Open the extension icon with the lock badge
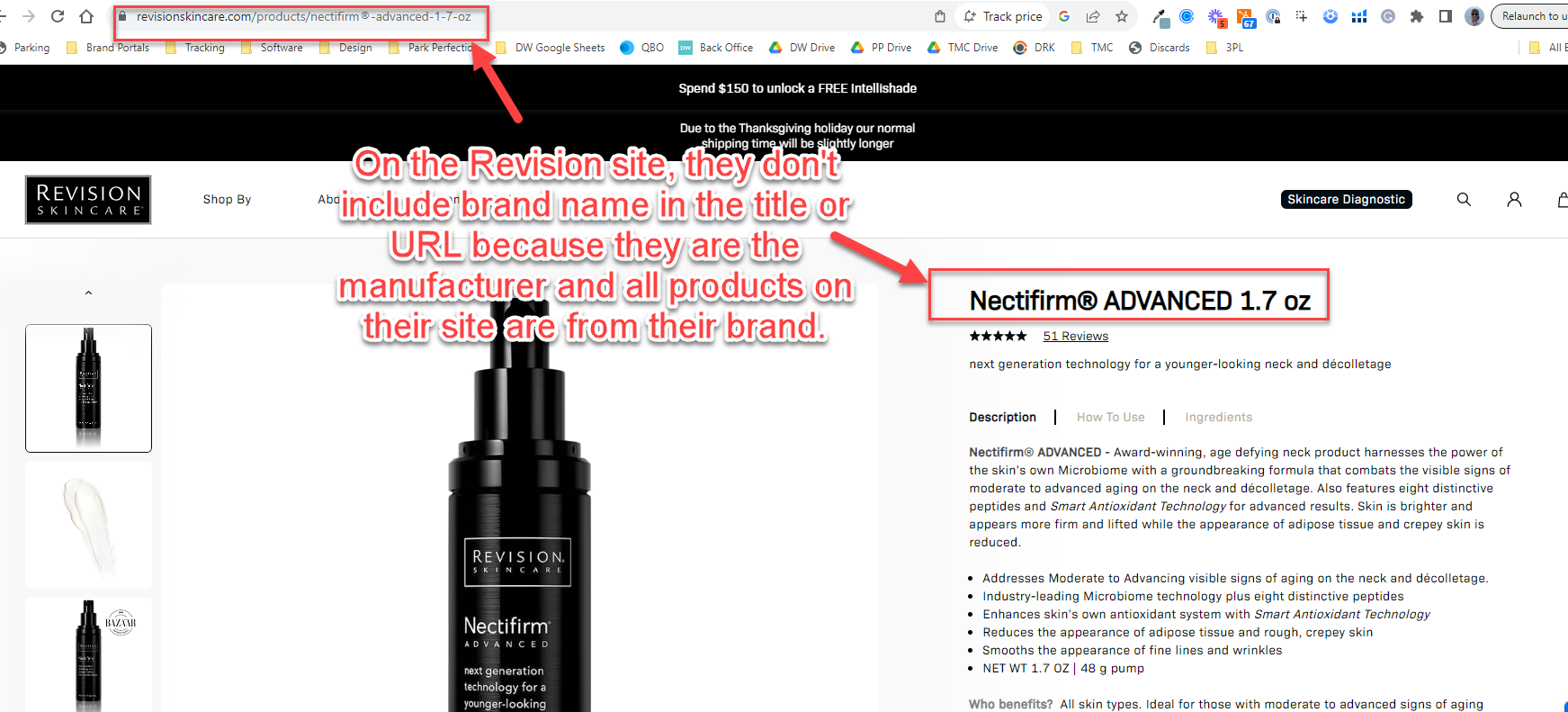Viewport: 1568px width, 712px height. 1273,16
